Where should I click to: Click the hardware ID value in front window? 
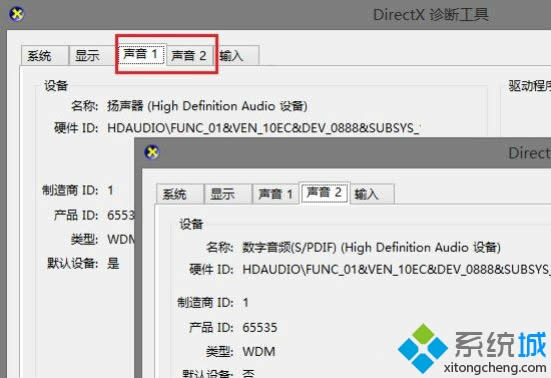tap(396, 269)
